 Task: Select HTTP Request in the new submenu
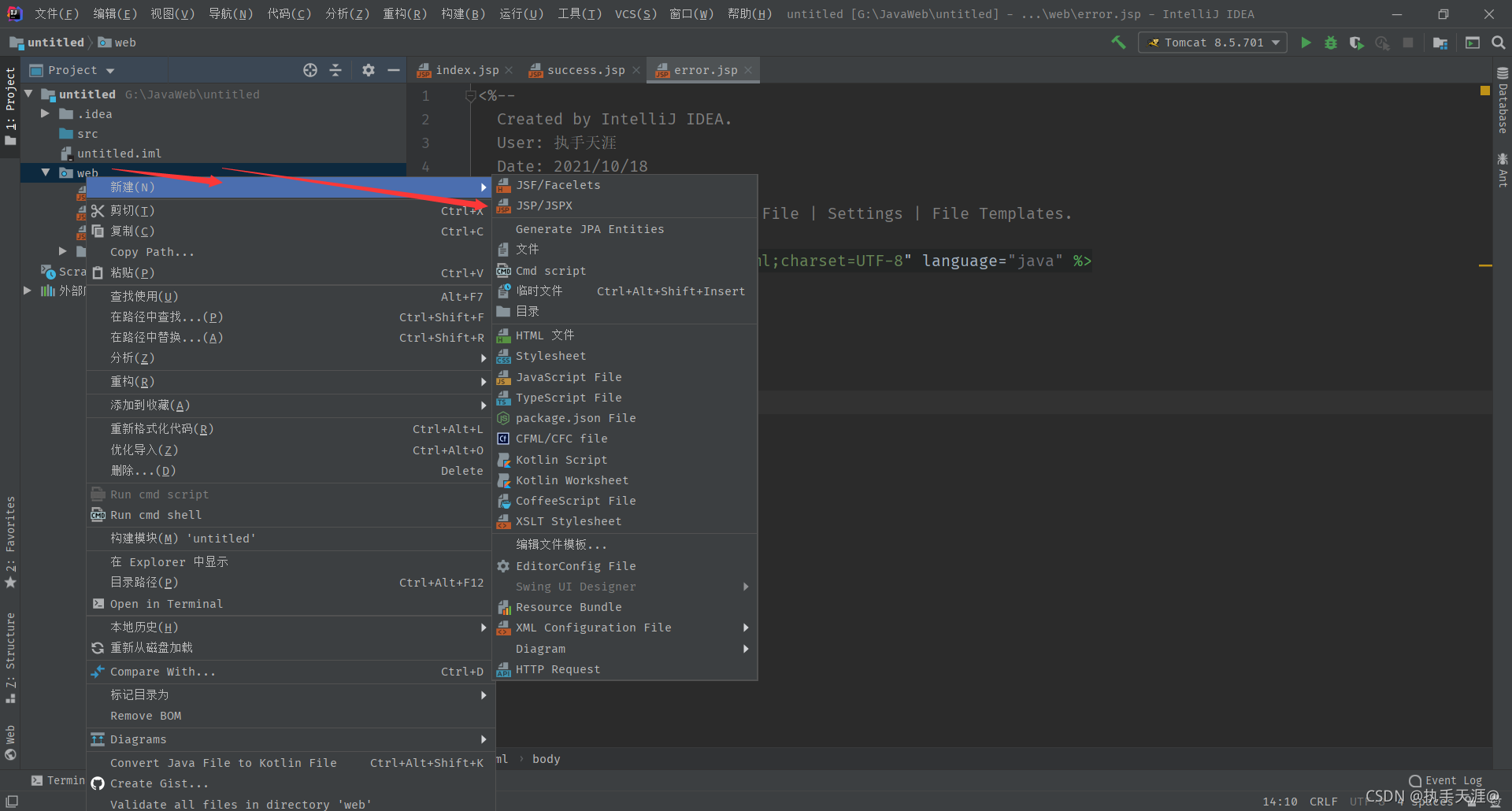pos(624,669)
